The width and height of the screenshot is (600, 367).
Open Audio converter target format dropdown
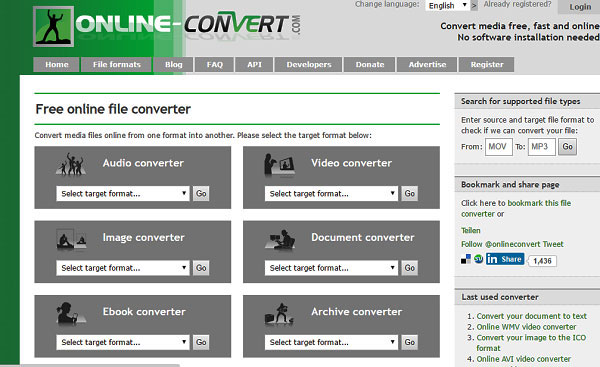[122, 194]
